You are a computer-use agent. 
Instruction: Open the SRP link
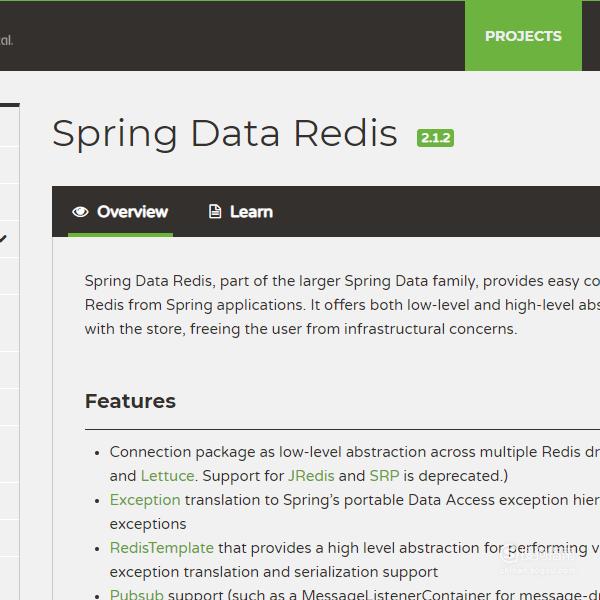[x=384, y=476]
